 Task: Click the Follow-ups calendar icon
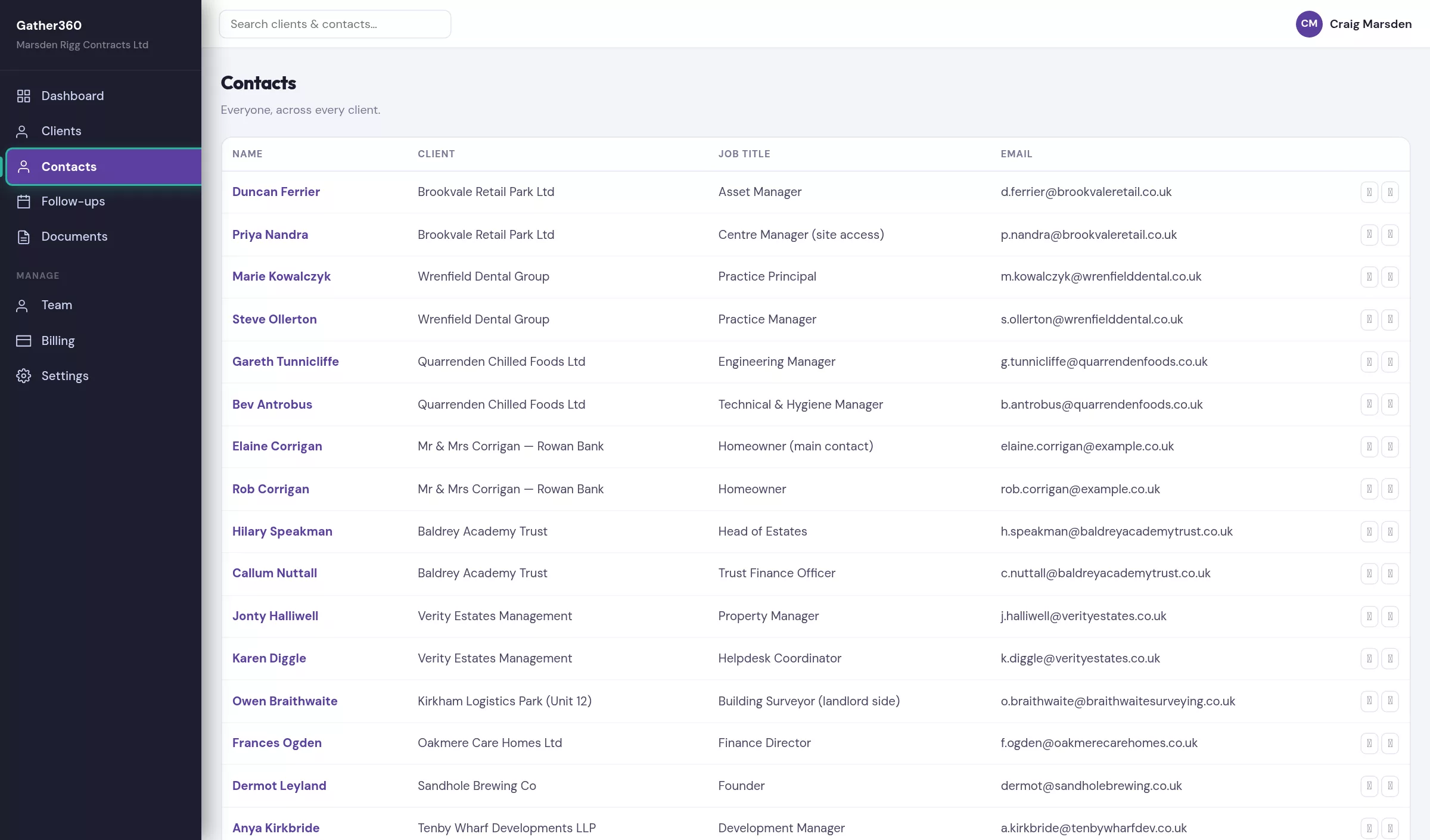point(23,201)
